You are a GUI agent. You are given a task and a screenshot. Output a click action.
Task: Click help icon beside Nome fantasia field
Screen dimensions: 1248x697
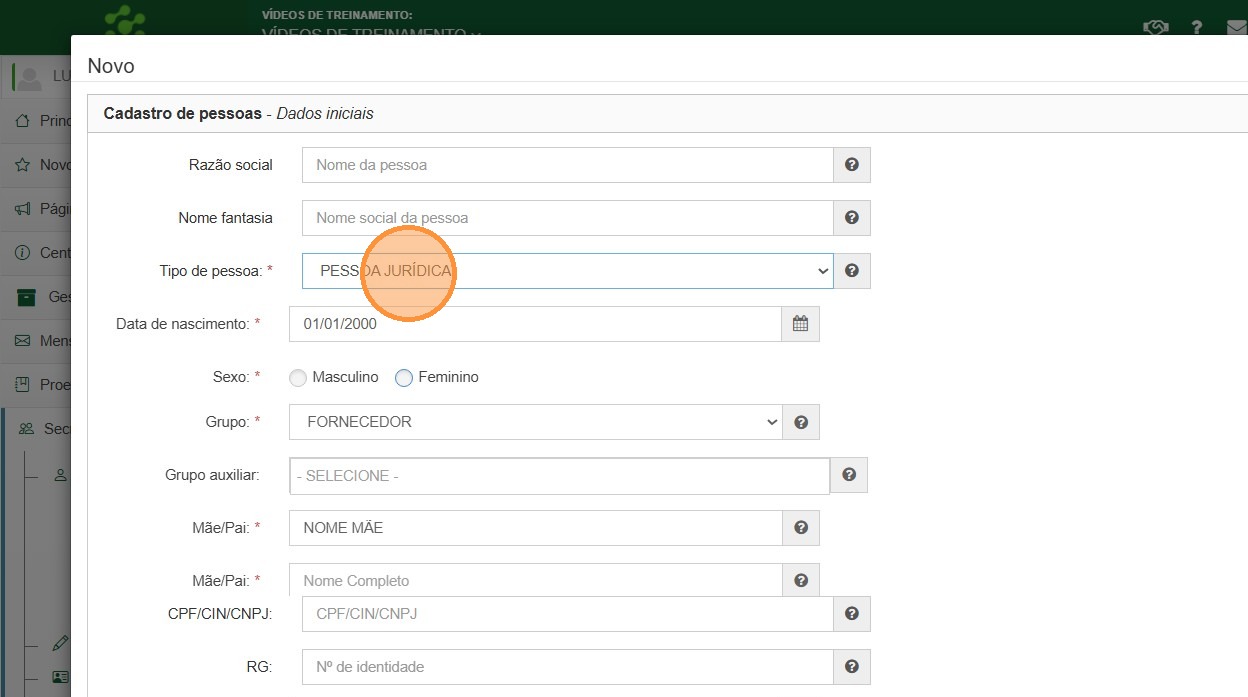(x=851, y=218)
